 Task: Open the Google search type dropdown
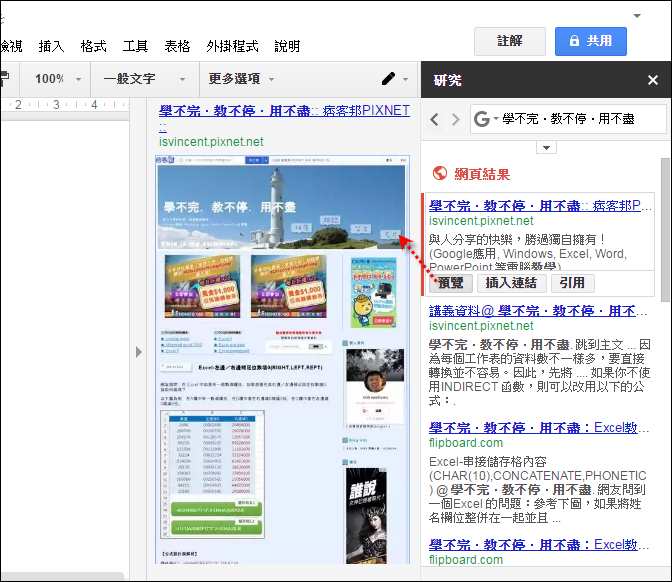click(x=496, y=118)
